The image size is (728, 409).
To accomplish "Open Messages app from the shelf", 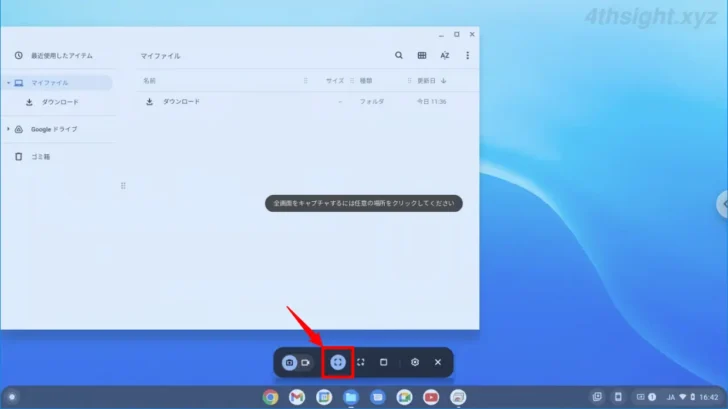I will [x=377, y=397].
